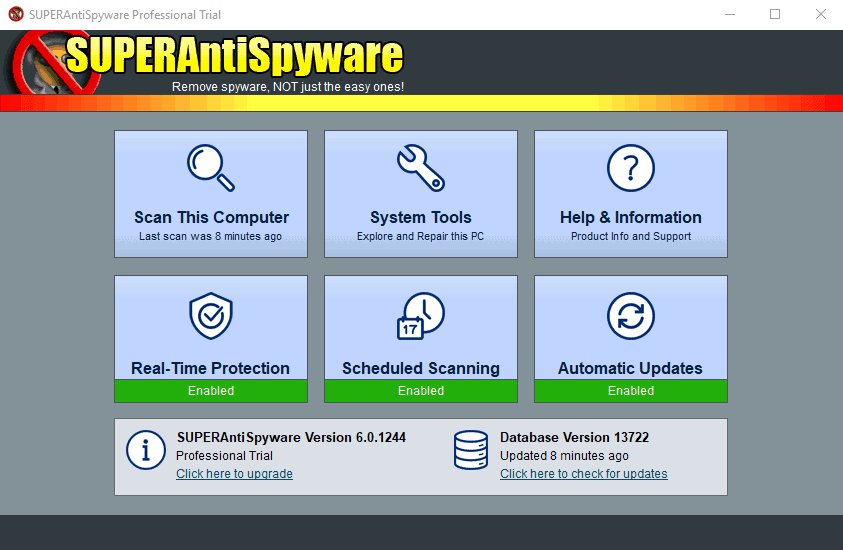
Task: Follow the Click here to upgrade link
Action: 234,474
